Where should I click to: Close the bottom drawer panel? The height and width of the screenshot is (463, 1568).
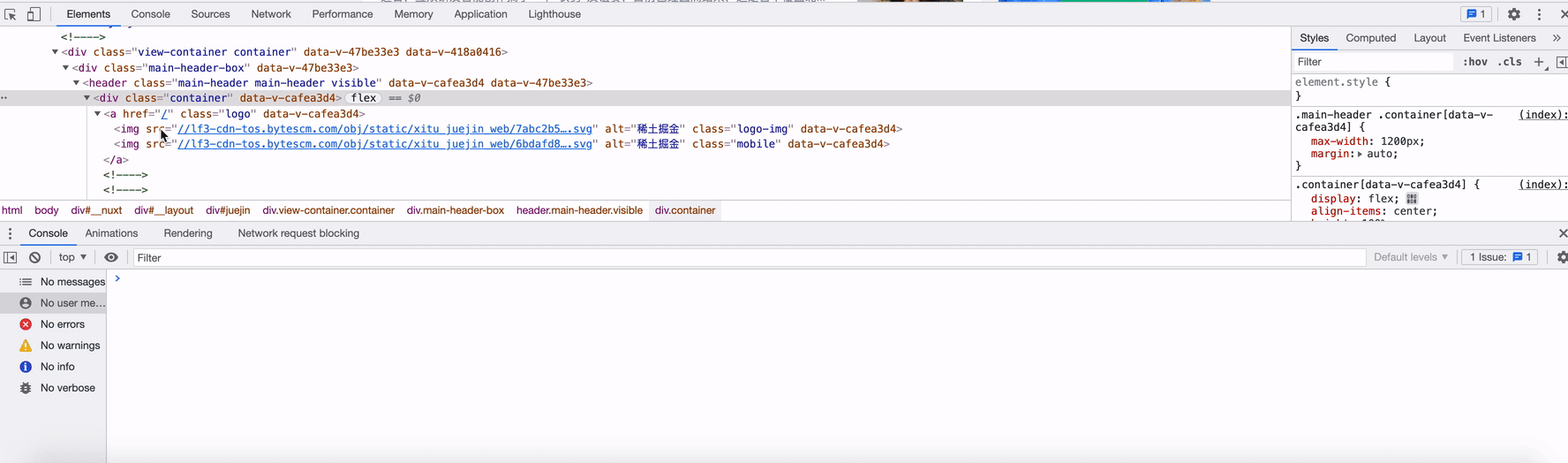[1562, 233]
